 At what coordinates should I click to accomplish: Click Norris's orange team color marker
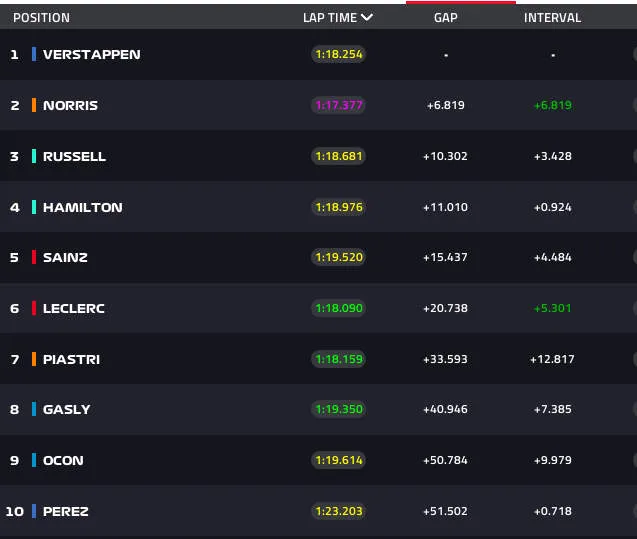coord(34,105)
